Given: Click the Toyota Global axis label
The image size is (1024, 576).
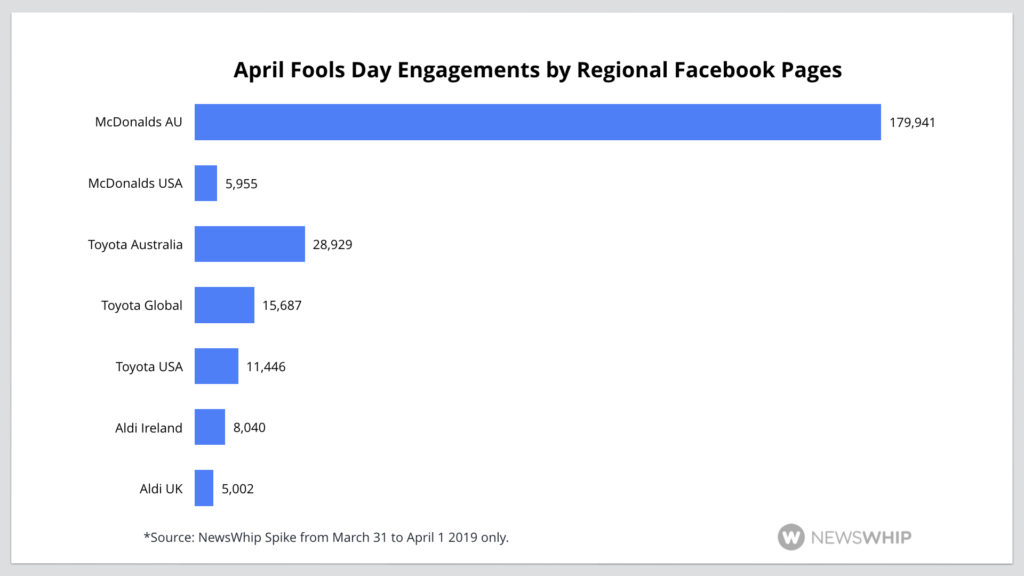Looking at the screenshot, I should 142,306.
